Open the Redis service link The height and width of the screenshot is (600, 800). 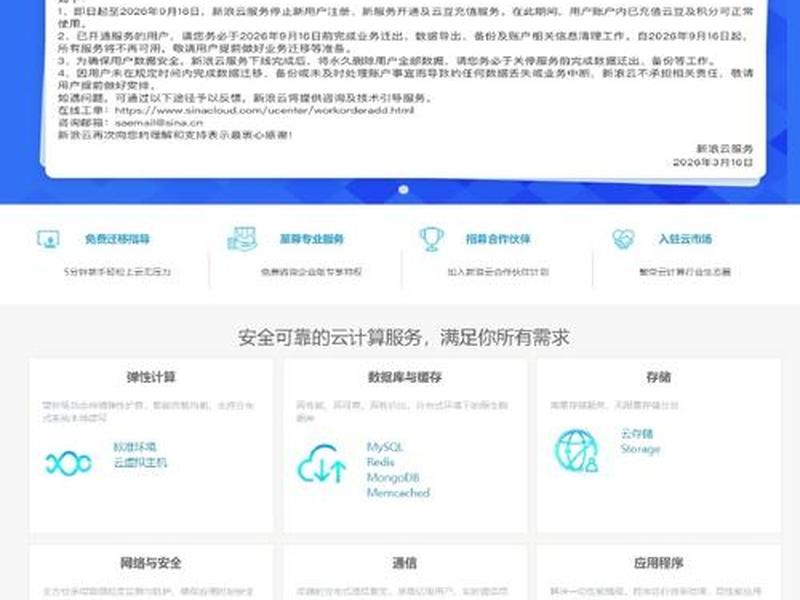(x=381, y=462)
